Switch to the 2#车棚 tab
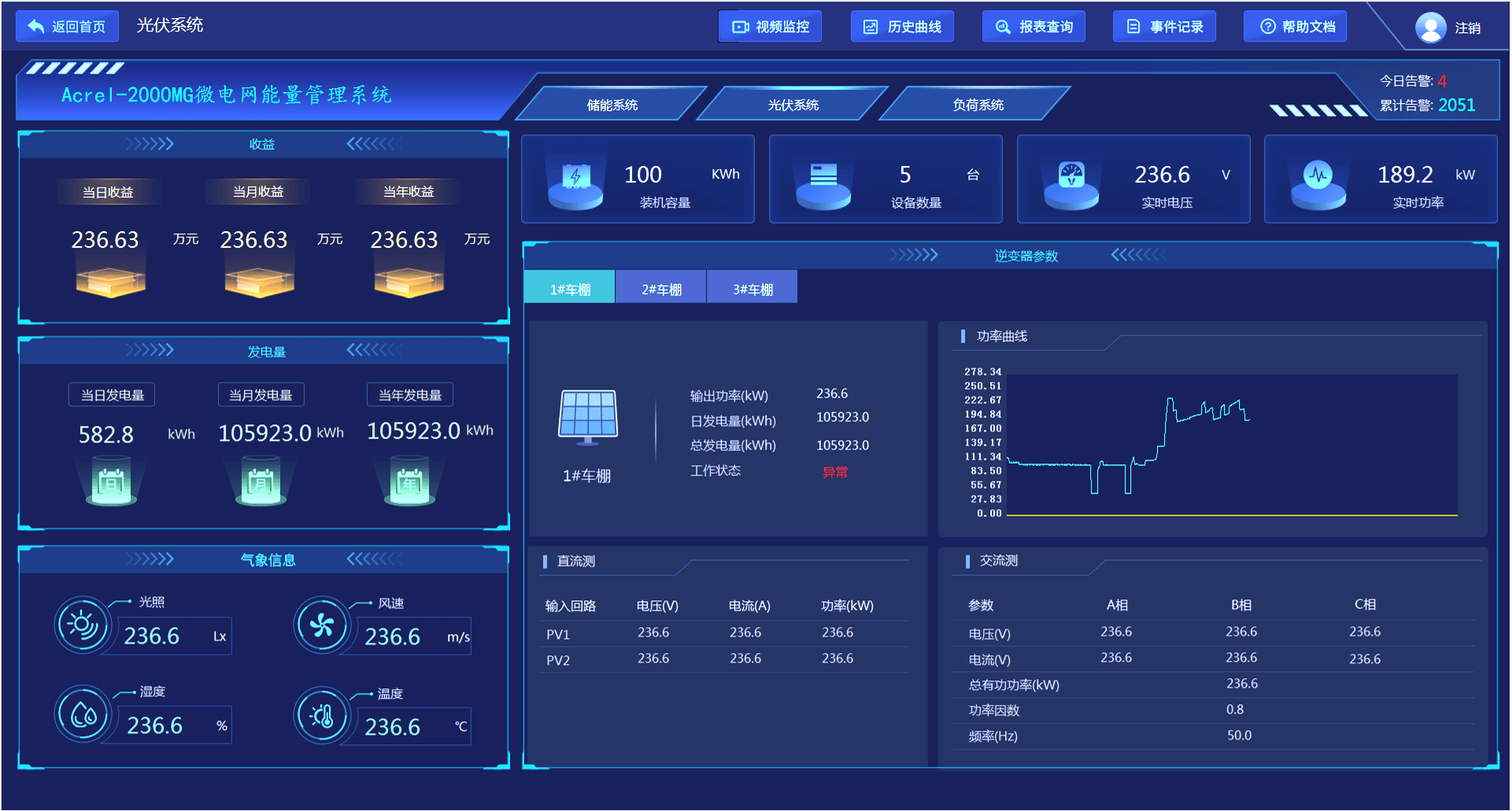 pos(661,289)
